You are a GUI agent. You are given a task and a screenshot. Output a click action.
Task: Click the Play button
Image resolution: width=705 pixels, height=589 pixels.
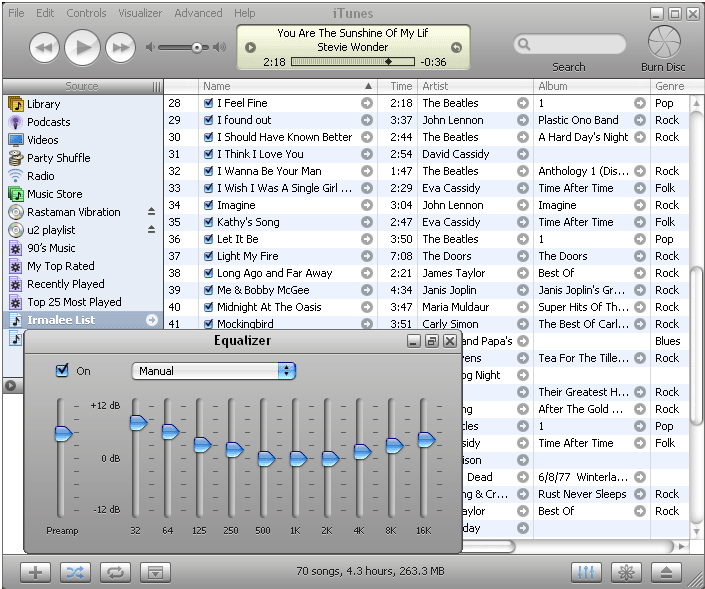(x=82, y=47)
